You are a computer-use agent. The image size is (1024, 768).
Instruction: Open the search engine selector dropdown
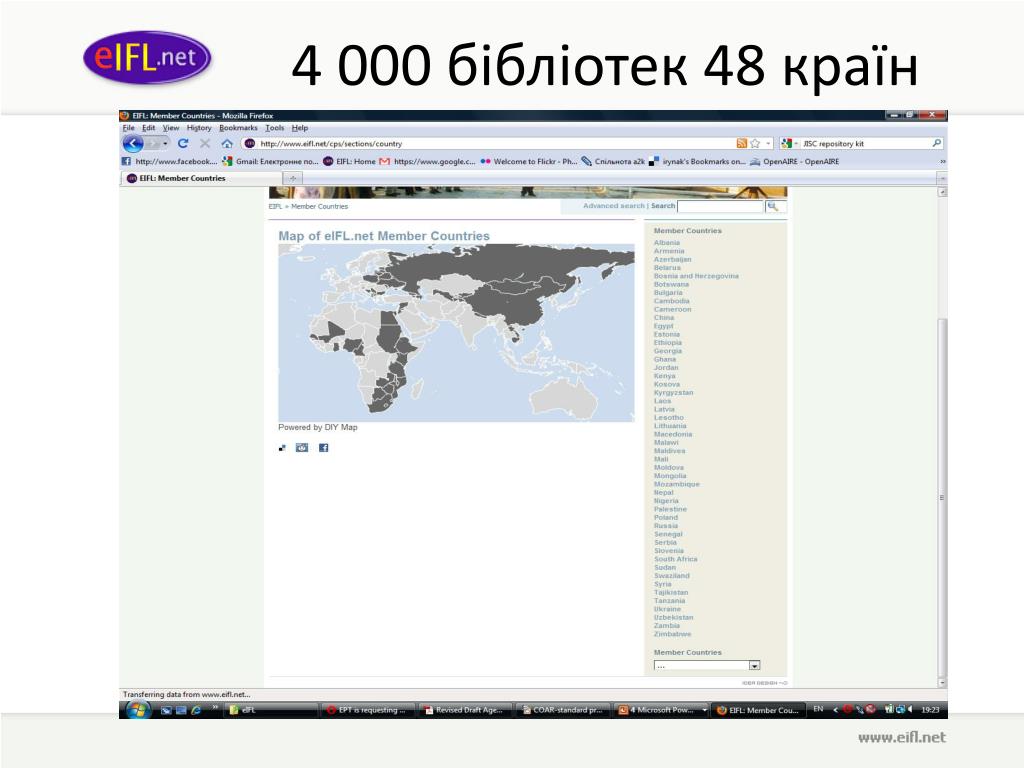[x=796, y=144]
